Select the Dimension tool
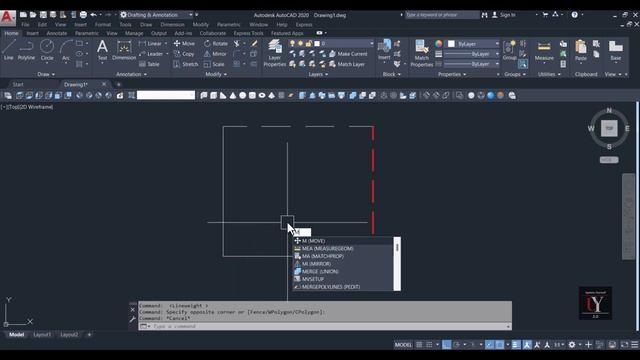 [x=124, y=50]
